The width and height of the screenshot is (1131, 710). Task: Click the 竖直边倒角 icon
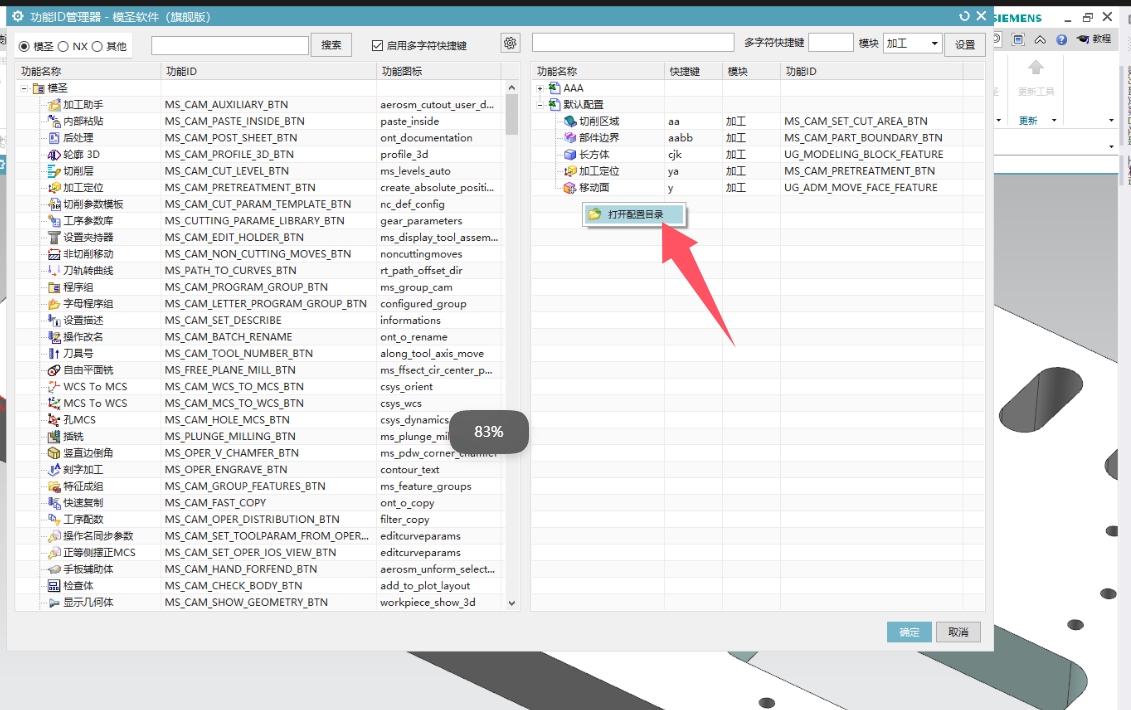click(54, 453)
